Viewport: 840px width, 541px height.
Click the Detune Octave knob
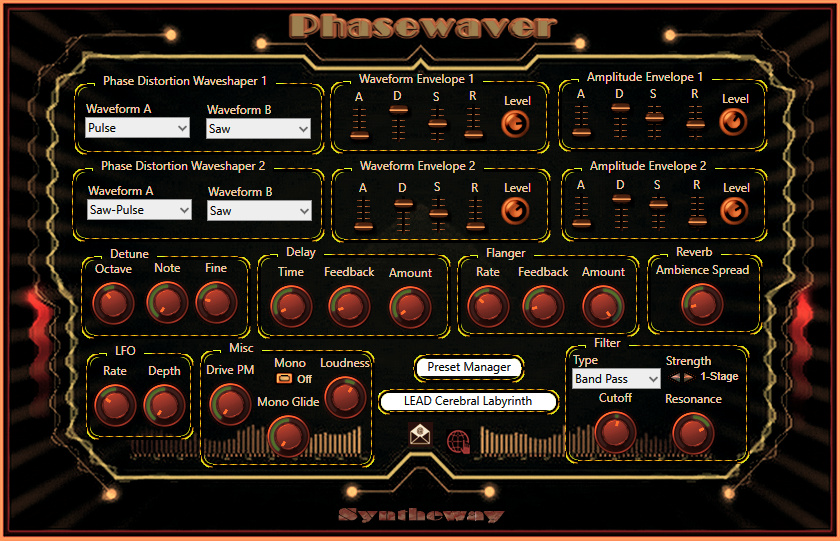113,304
